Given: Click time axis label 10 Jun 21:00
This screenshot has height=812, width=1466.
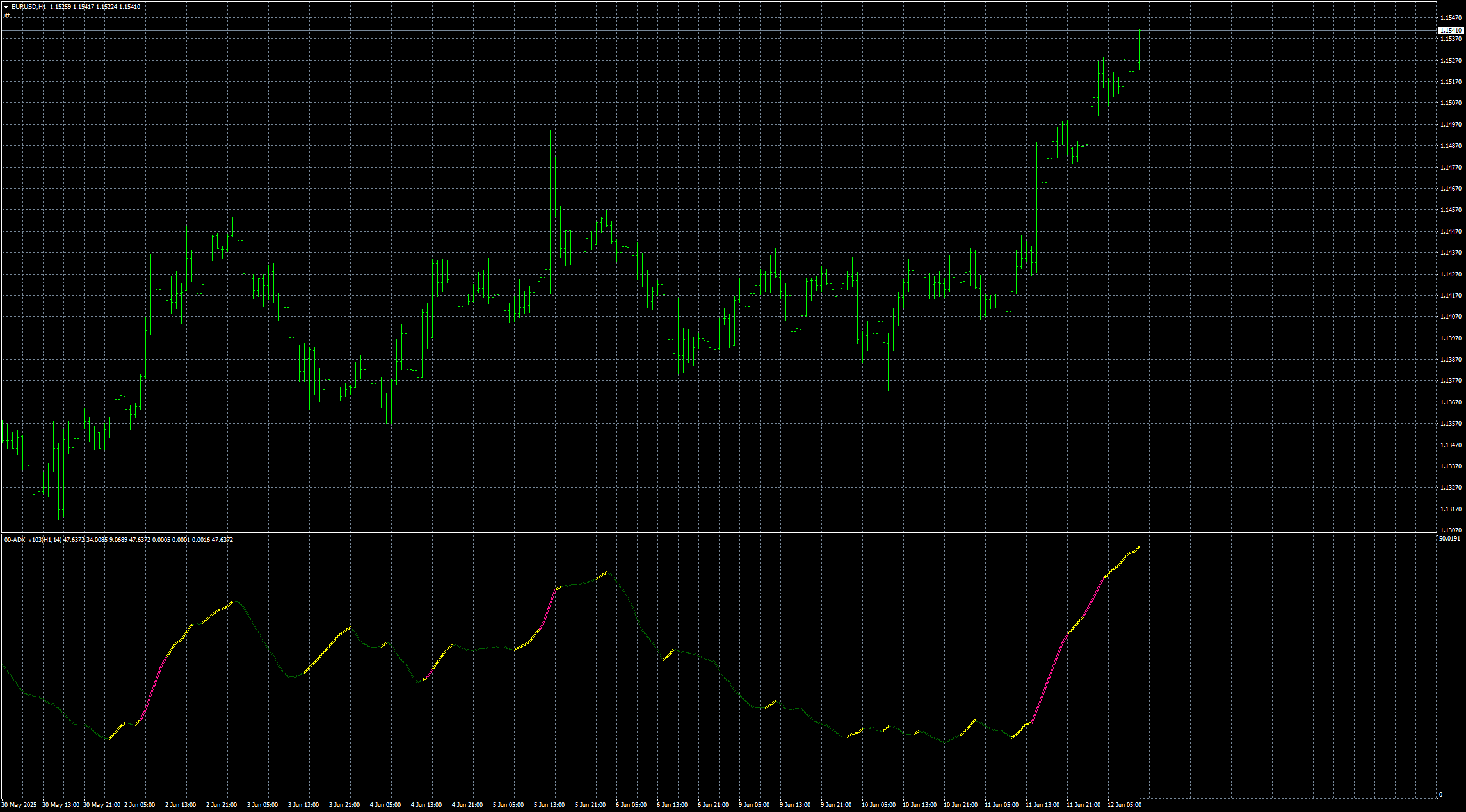Looking at the screenshot, I should (960, 805).
